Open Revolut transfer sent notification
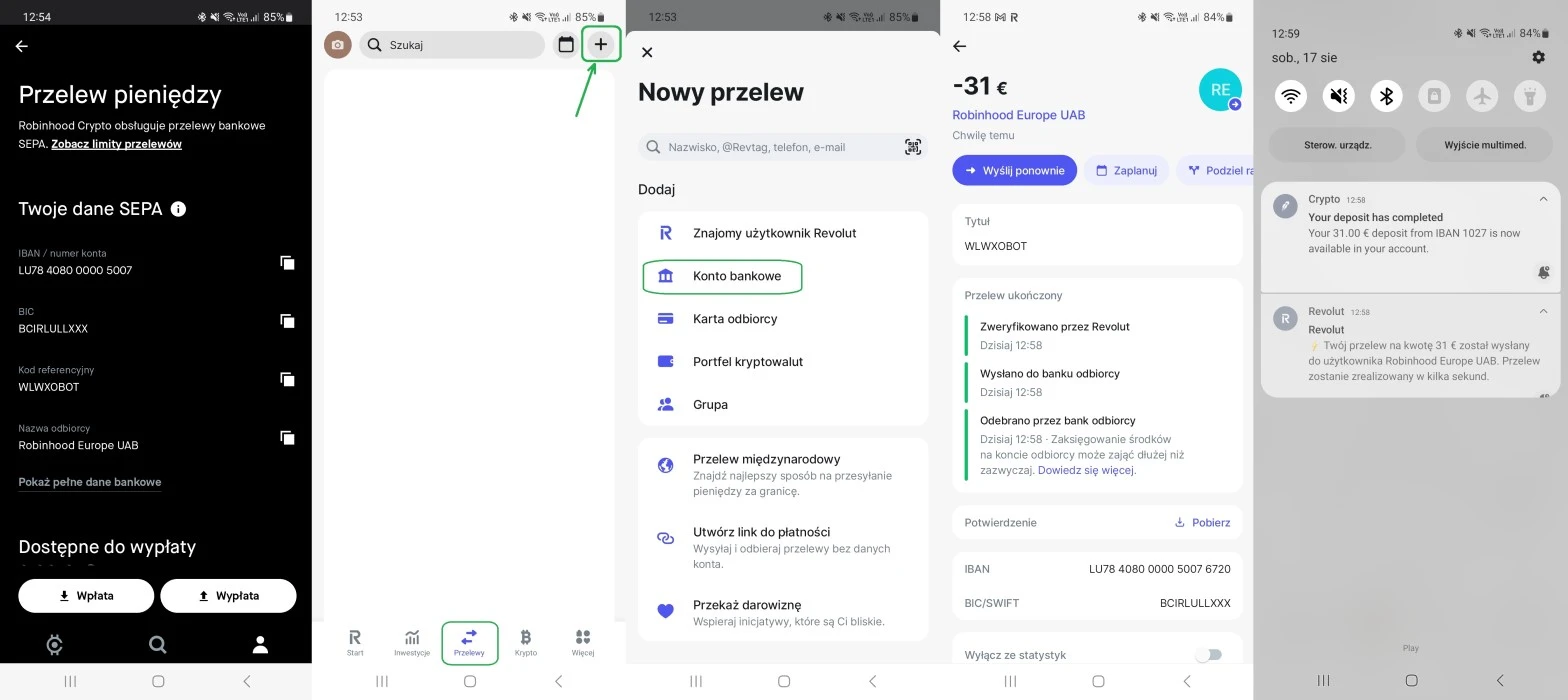1568x700 pixels. [x=1410, y=346]
